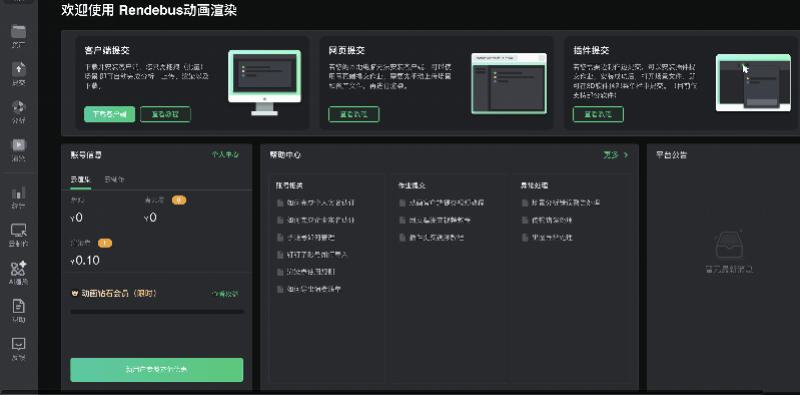The image size is (800, 395).
Task: Select the play-button render icon in the sidebar
Action: [18, 144]
